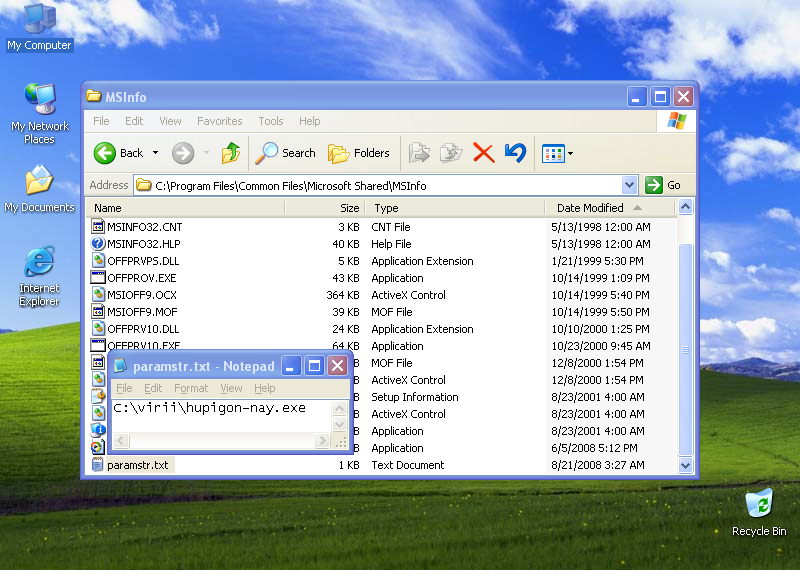Image resolution: width=800 pixels, height=570 pixels.
Task: Click Notepad title bar icon
Action: (120, 365)
